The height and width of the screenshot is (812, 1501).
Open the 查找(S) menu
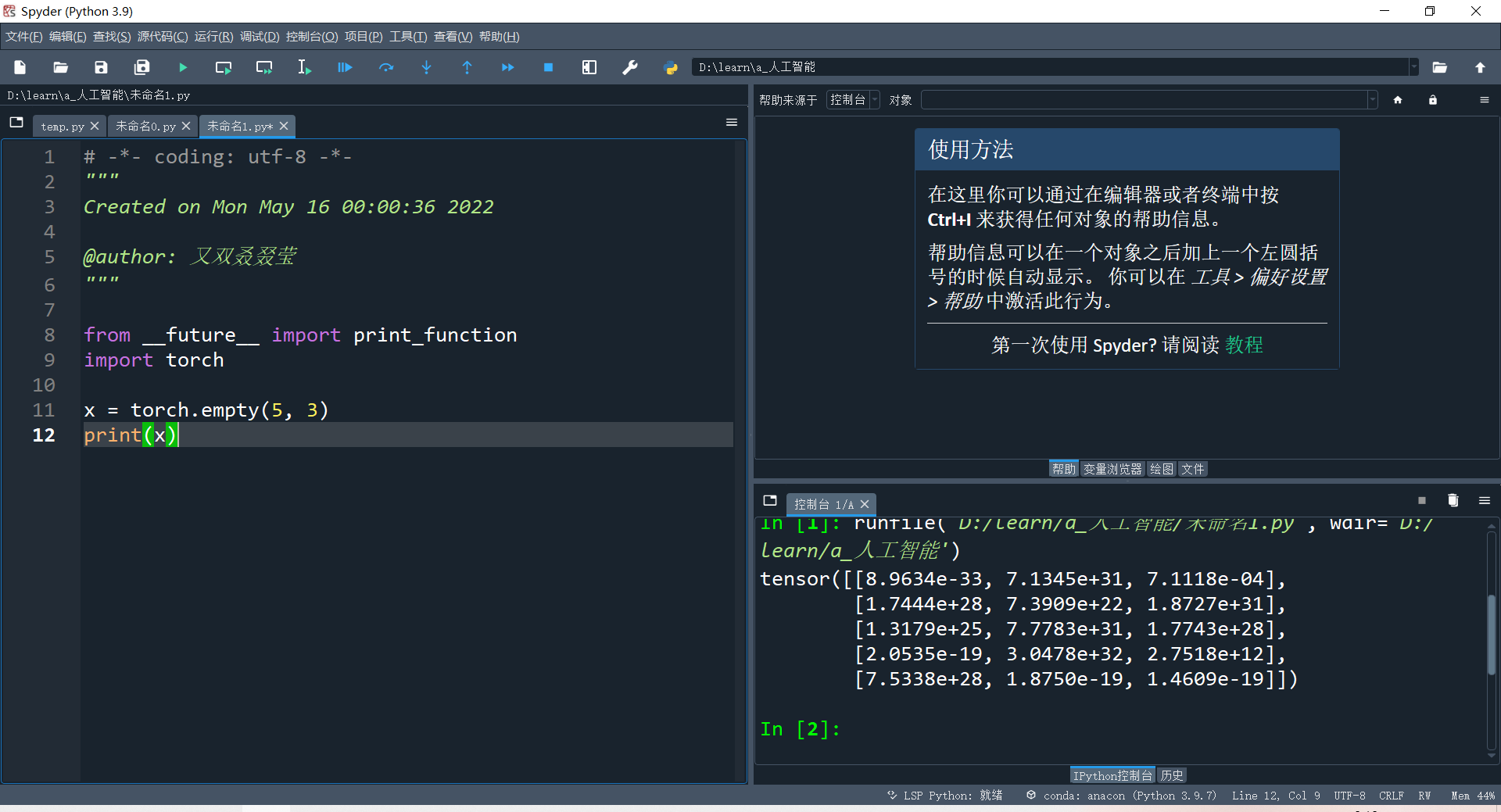pos(112,37)
